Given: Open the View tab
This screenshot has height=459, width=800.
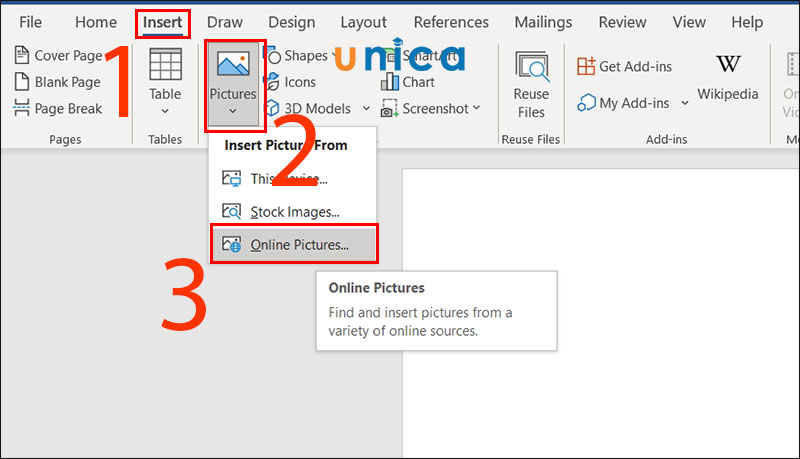Looking at the screenshot, I should click(689, 22).
